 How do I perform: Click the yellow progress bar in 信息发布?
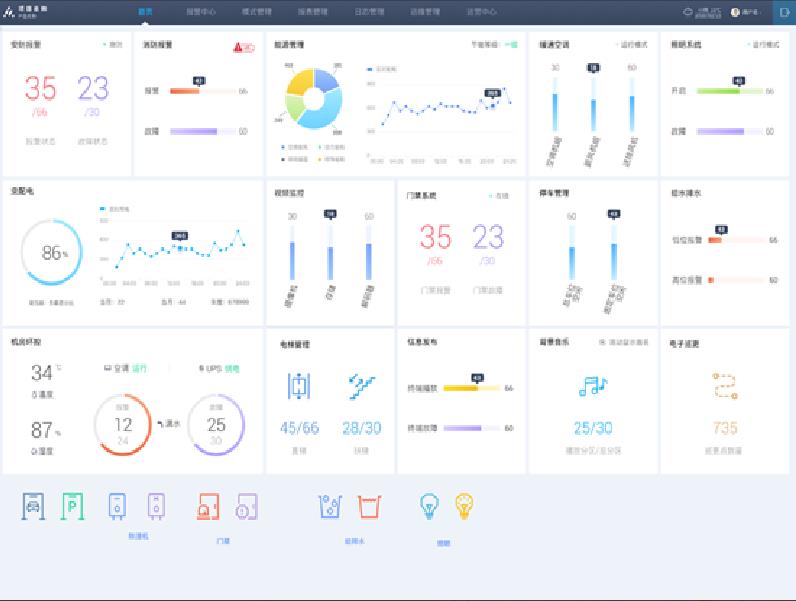pyautogui.click(x=462, y=388)
